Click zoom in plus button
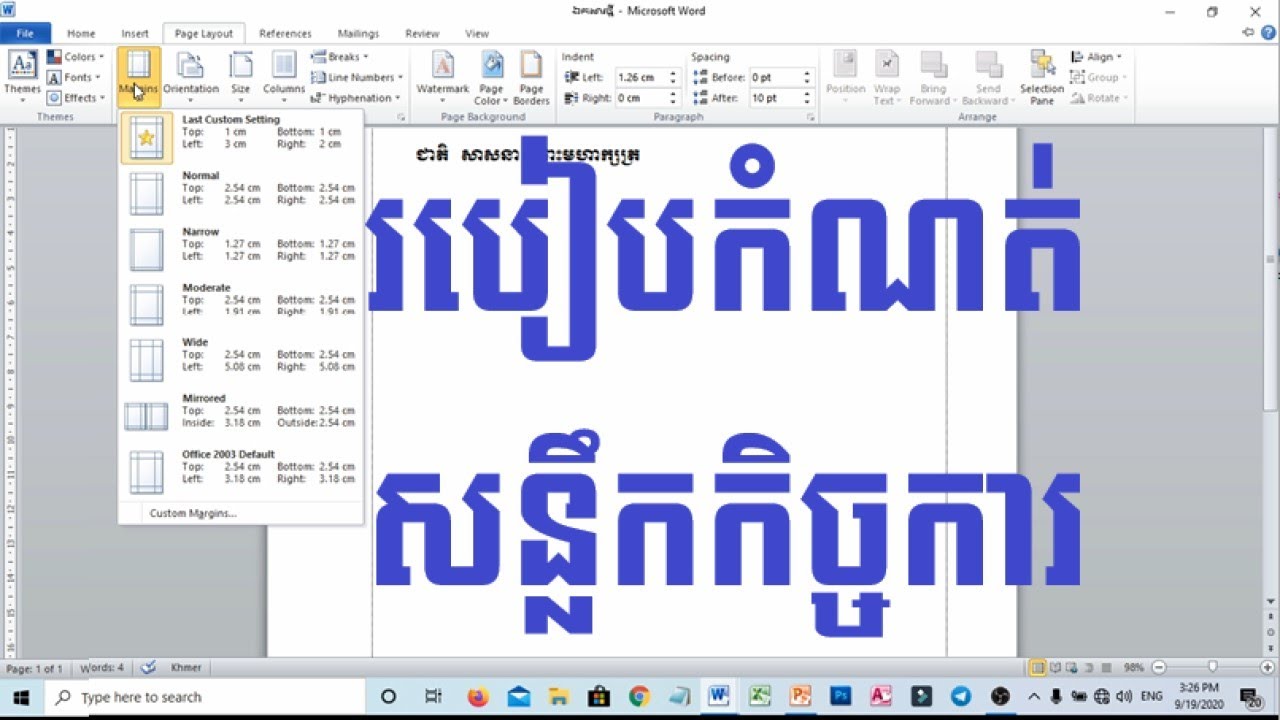Screen dimensions: 1280x720 1266,667
